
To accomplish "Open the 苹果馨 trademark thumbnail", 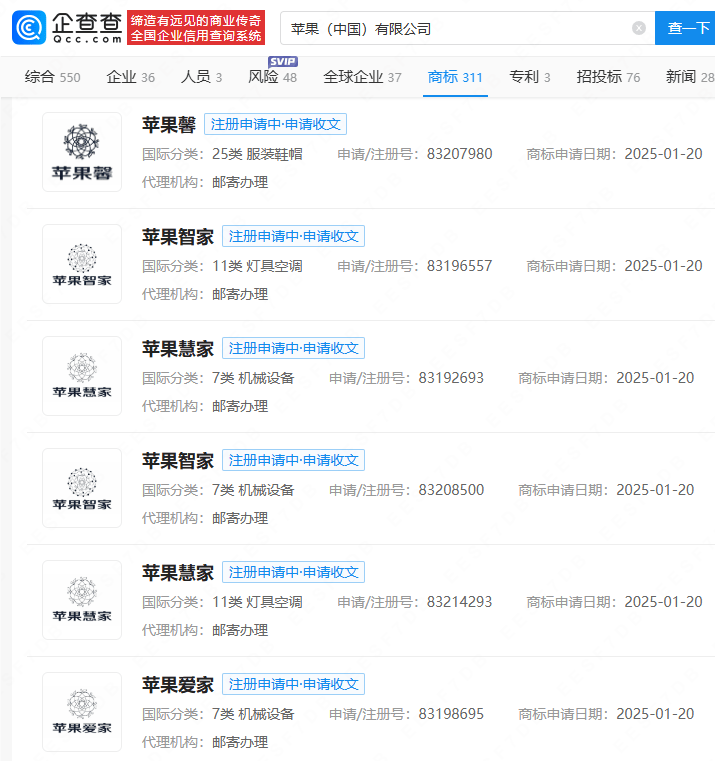I will tap(82, 152).
